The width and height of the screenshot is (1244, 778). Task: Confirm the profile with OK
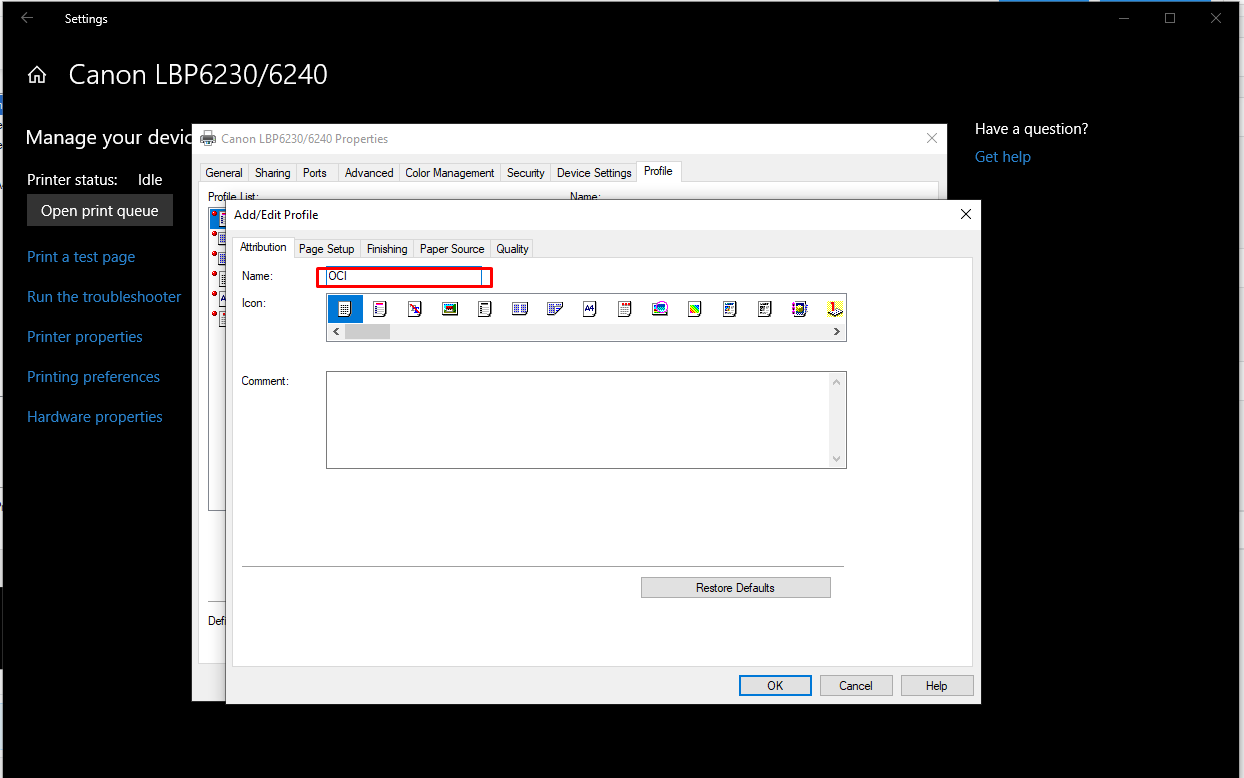[775, 686]
